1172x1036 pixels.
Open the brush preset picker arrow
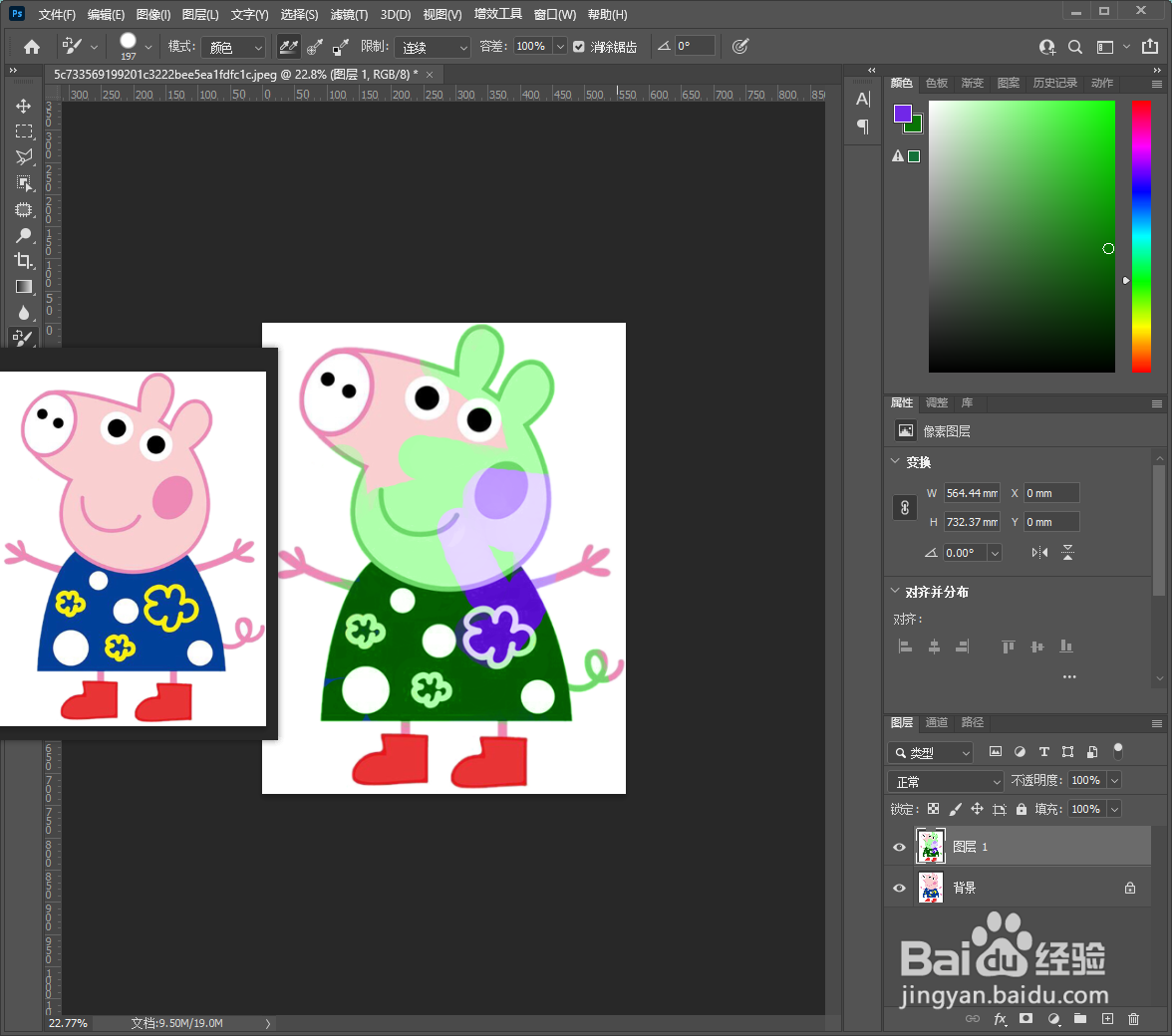[x=147, y=47]
